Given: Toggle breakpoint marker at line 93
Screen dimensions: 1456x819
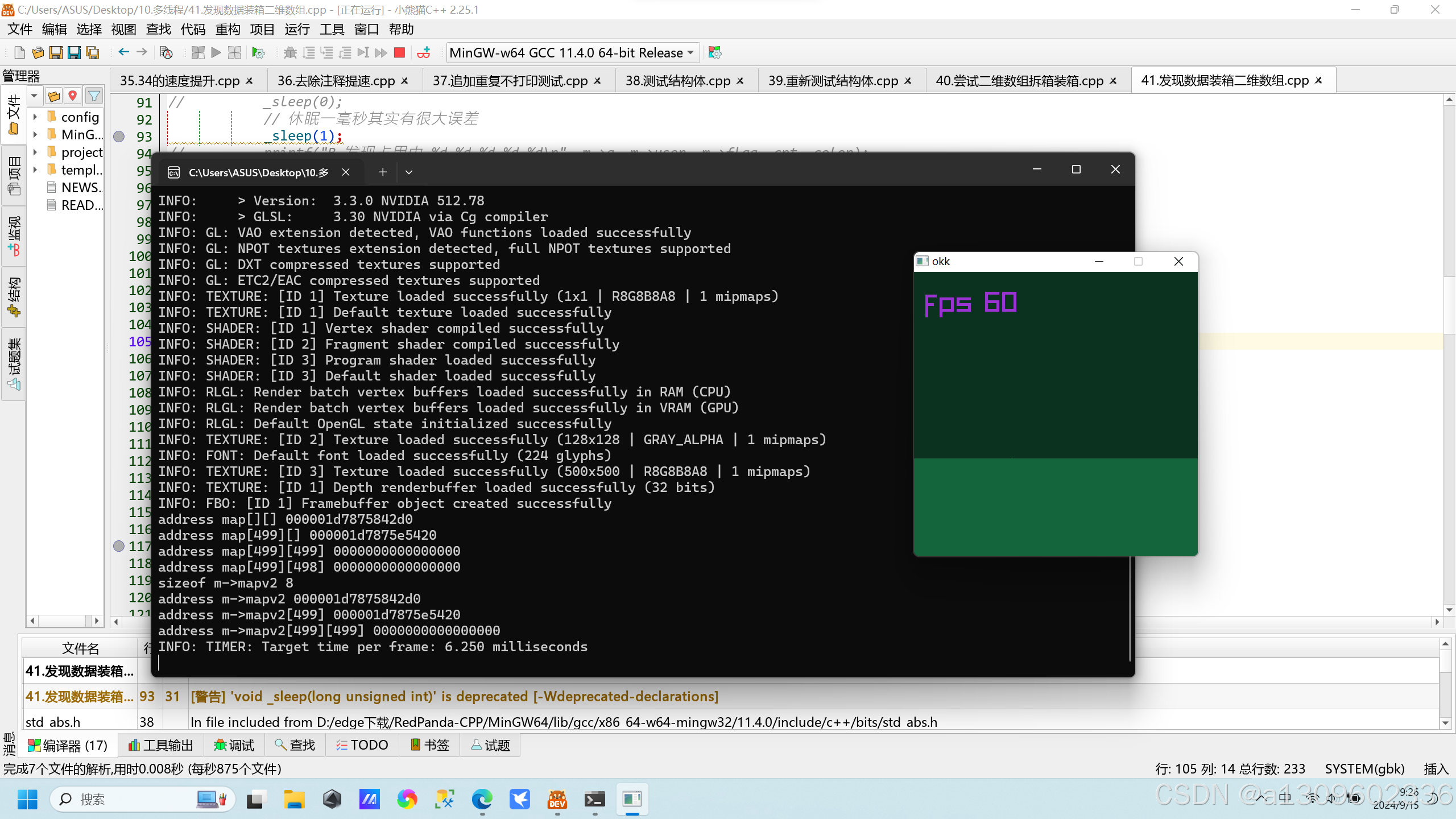Looking at the screenshot, I should pyautogui.click(x=119, y=136).
